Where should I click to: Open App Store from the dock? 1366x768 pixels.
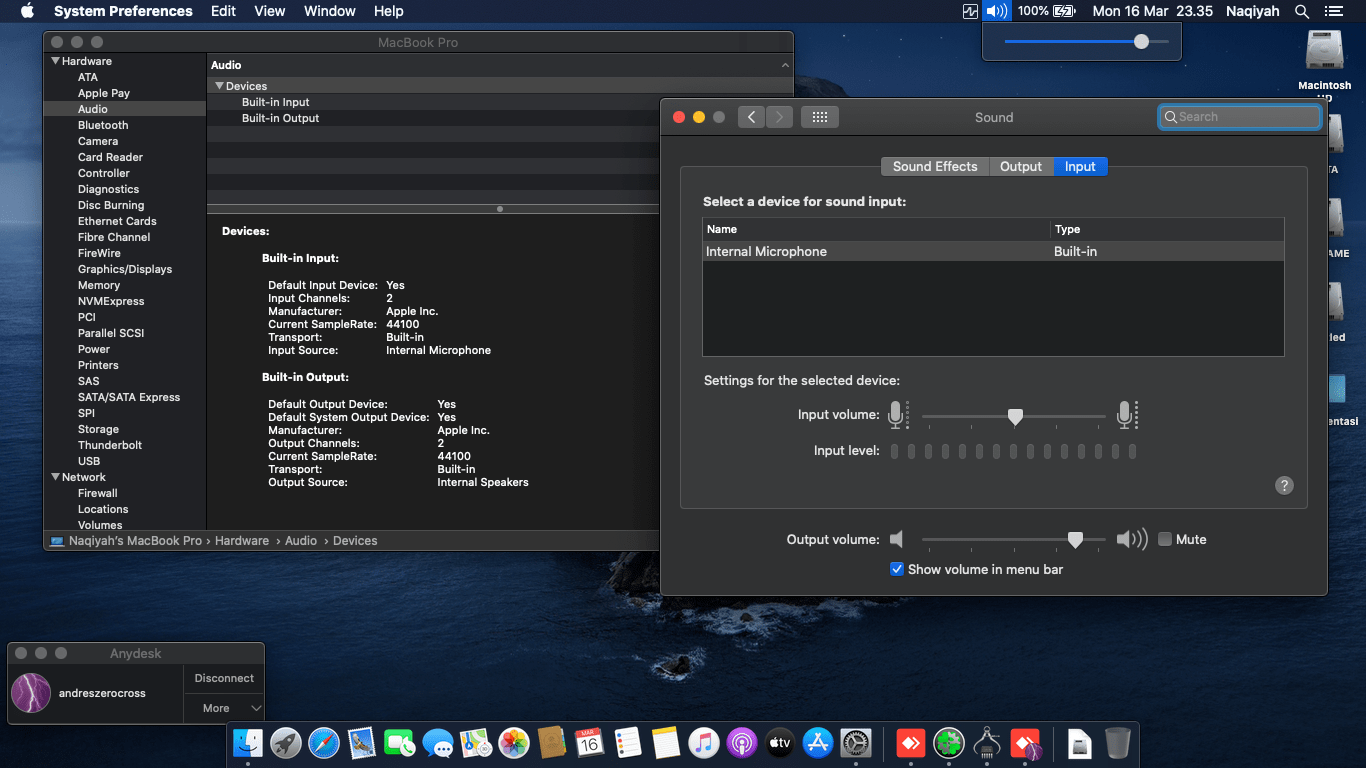tap(818, 743)
